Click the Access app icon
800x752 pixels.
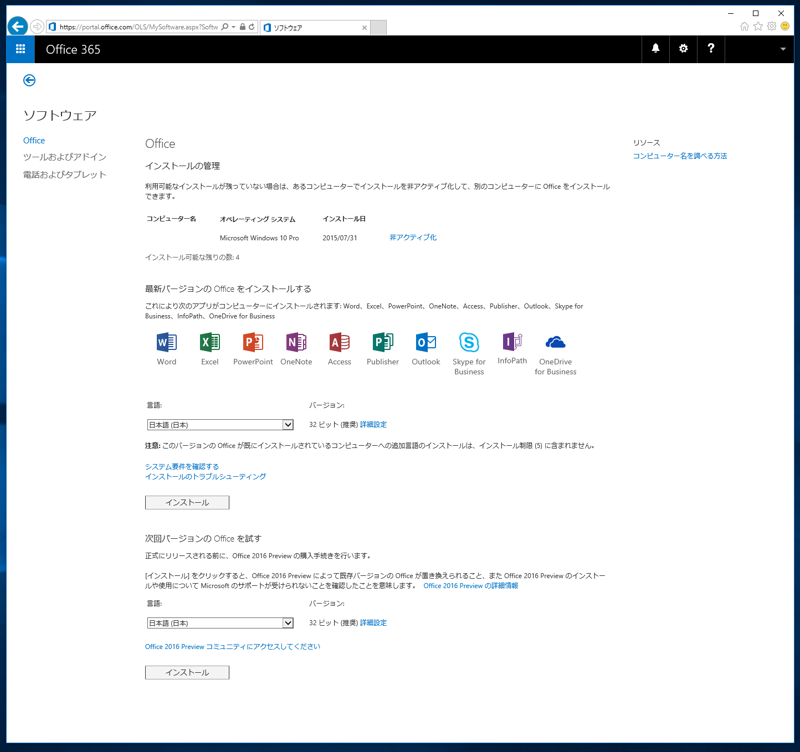(339, 342)
